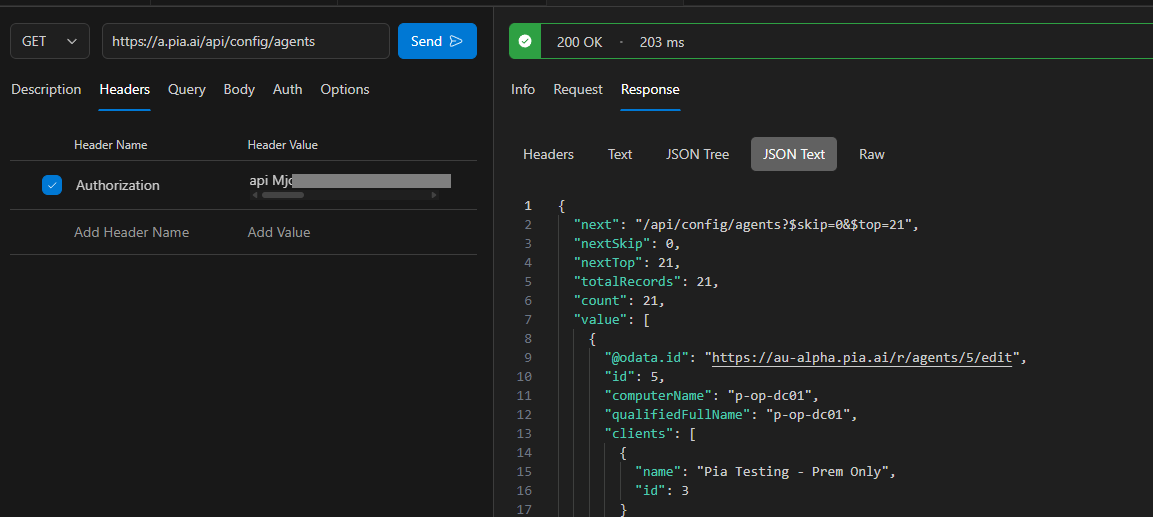Show the response Headers view
The height and width of the screenshot is (517, 1153).
pos(548,154)
